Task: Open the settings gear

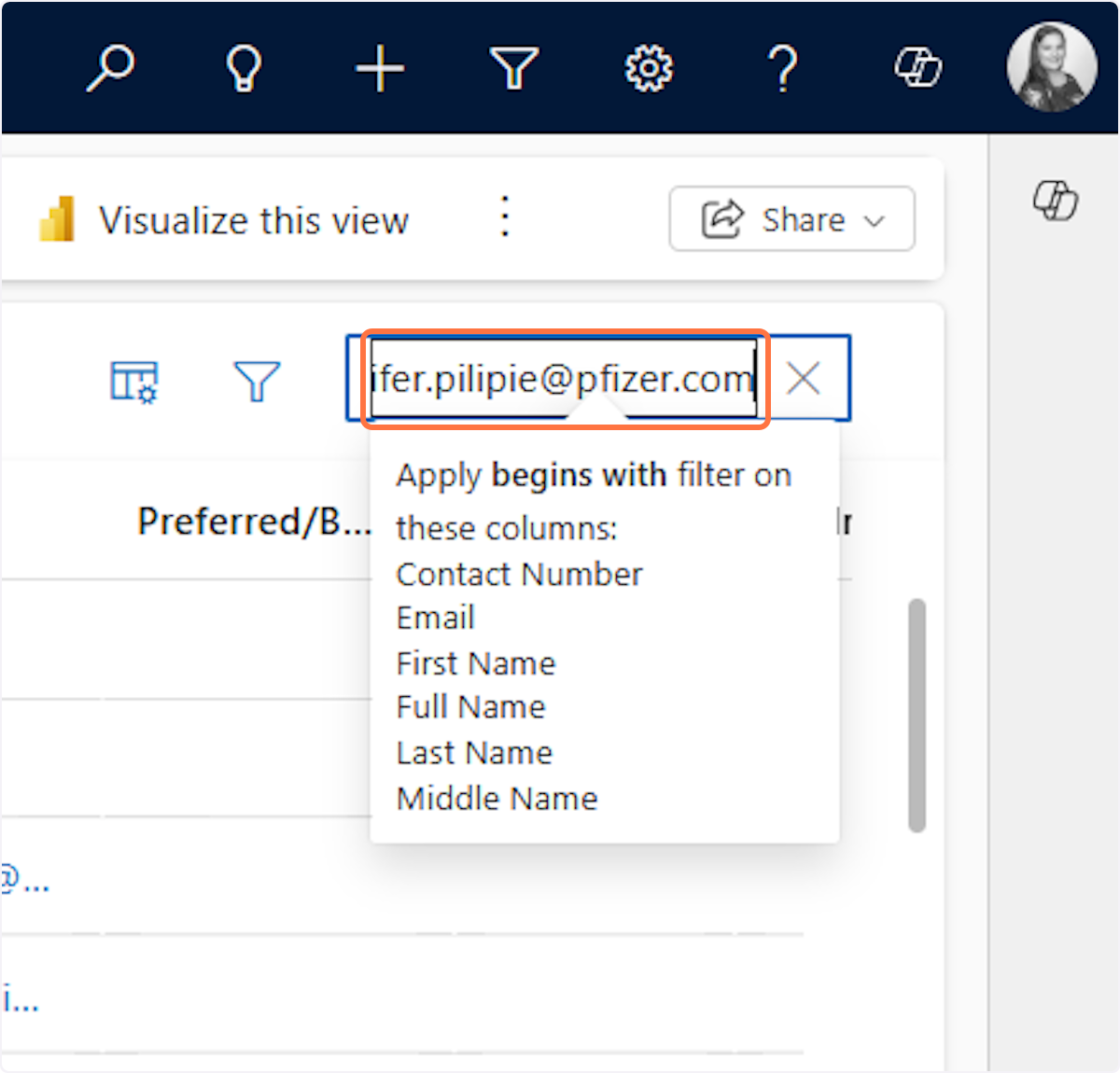Action: (649, 69)
